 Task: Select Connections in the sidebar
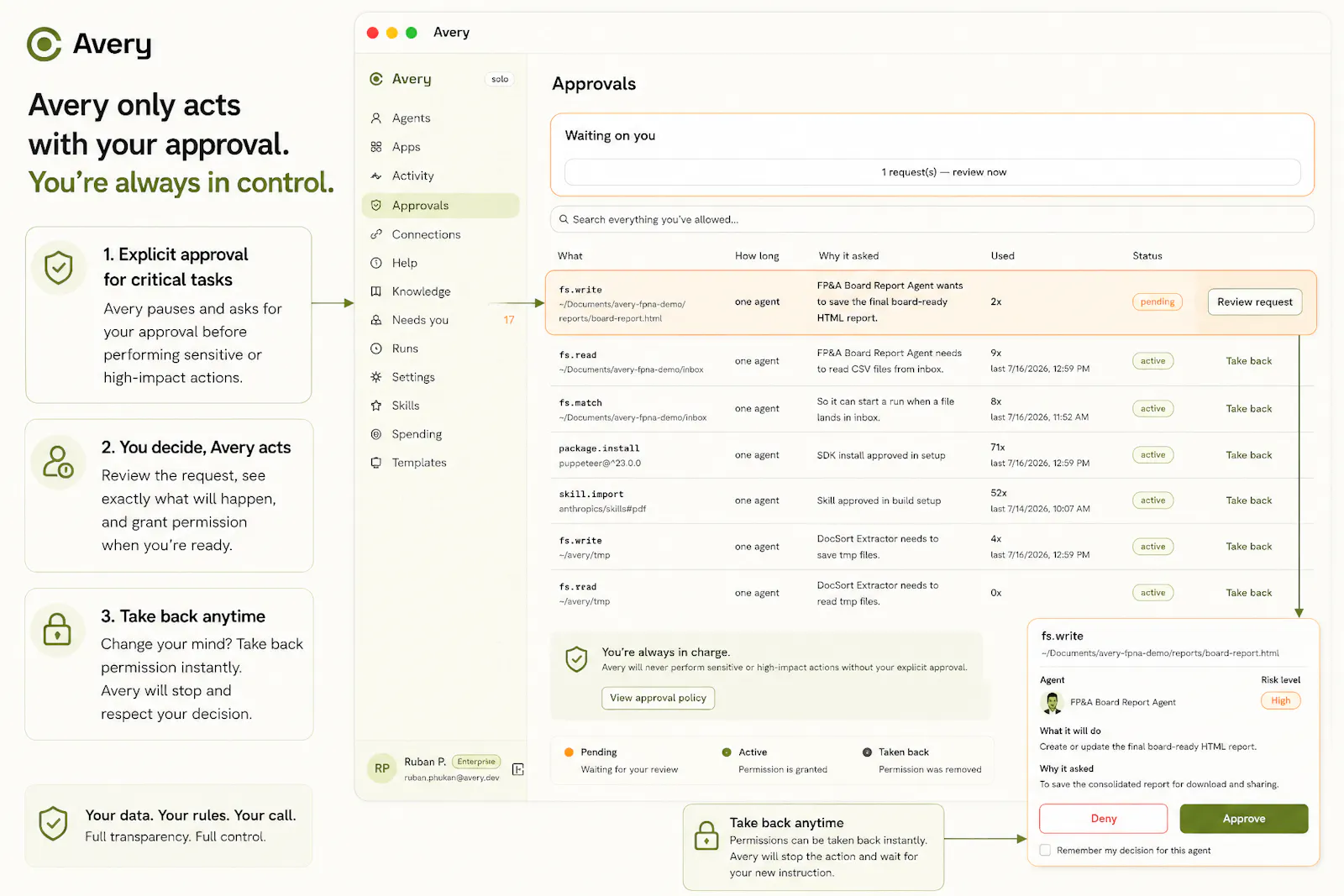(427, 234)
